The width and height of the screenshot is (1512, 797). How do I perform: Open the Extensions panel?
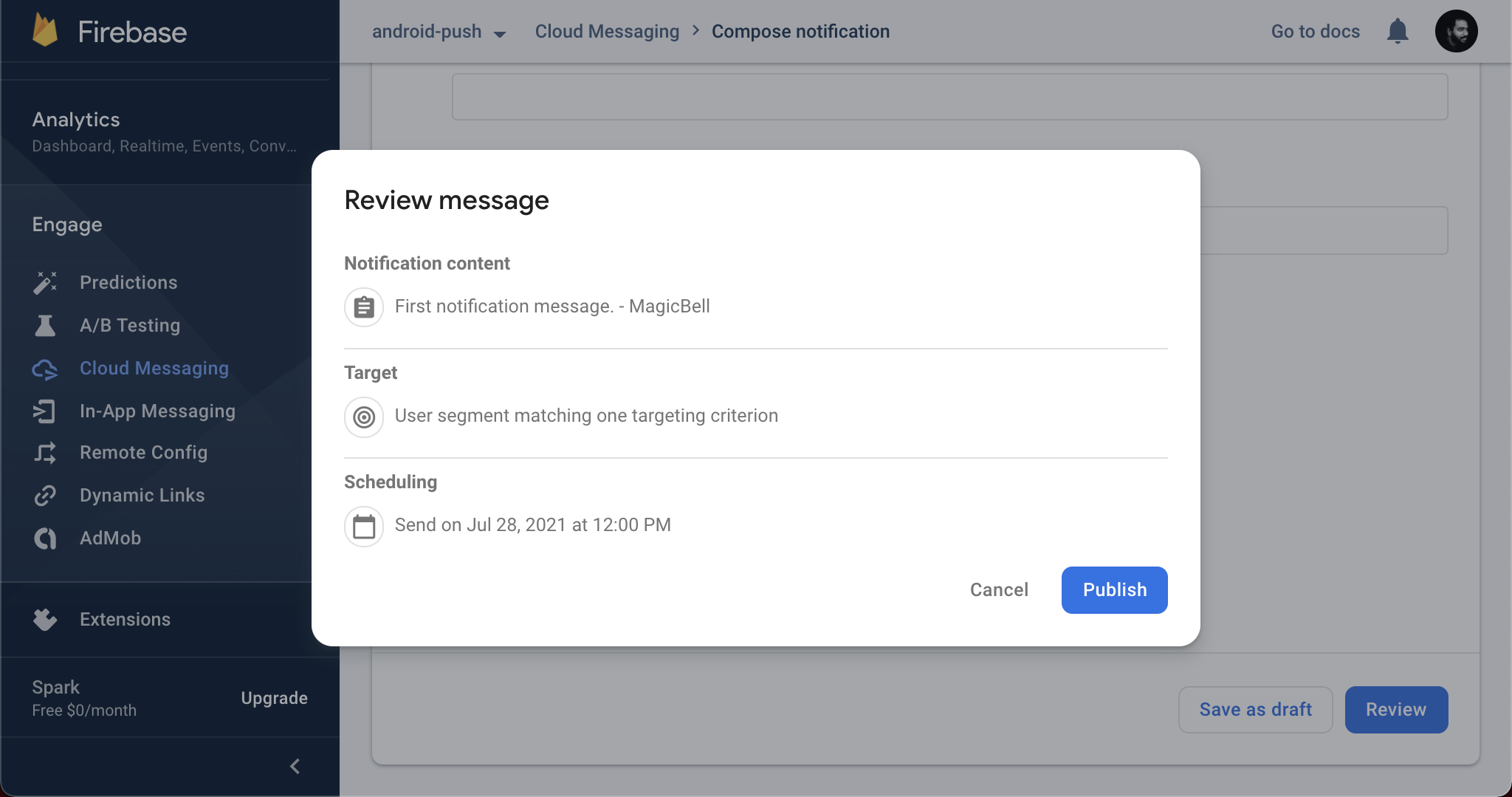pos(124,619)
